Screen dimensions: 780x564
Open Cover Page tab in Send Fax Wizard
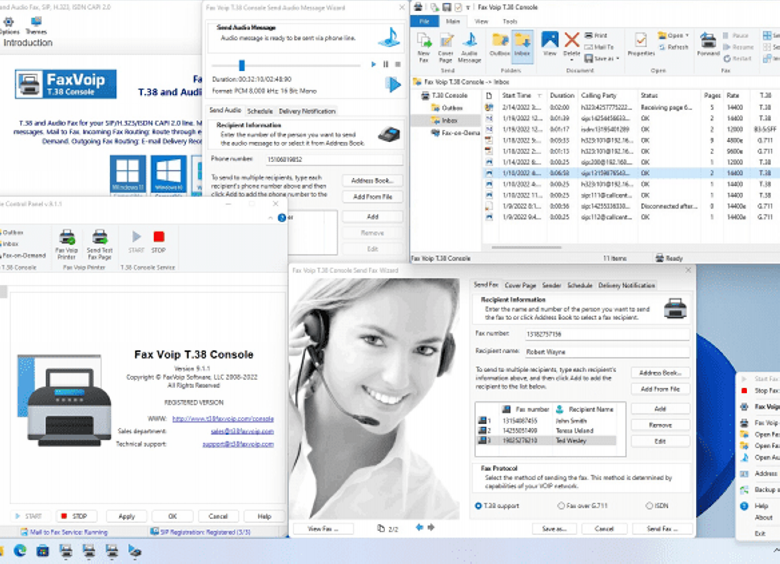click(520, 285)
